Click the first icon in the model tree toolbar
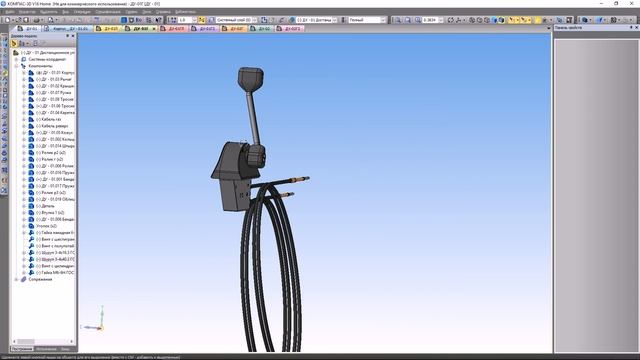Viewport: 640px width, 360px height. coord(14,43)
